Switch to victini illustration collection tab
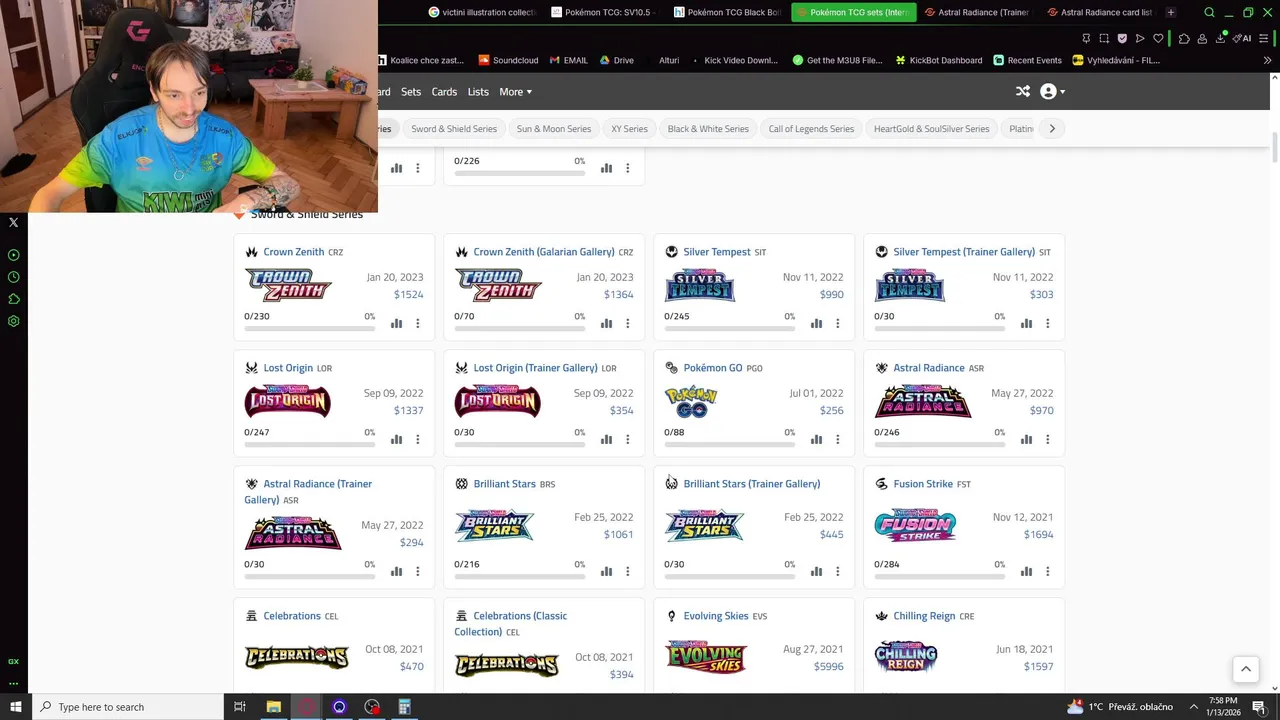 click(x=482, y=13)
